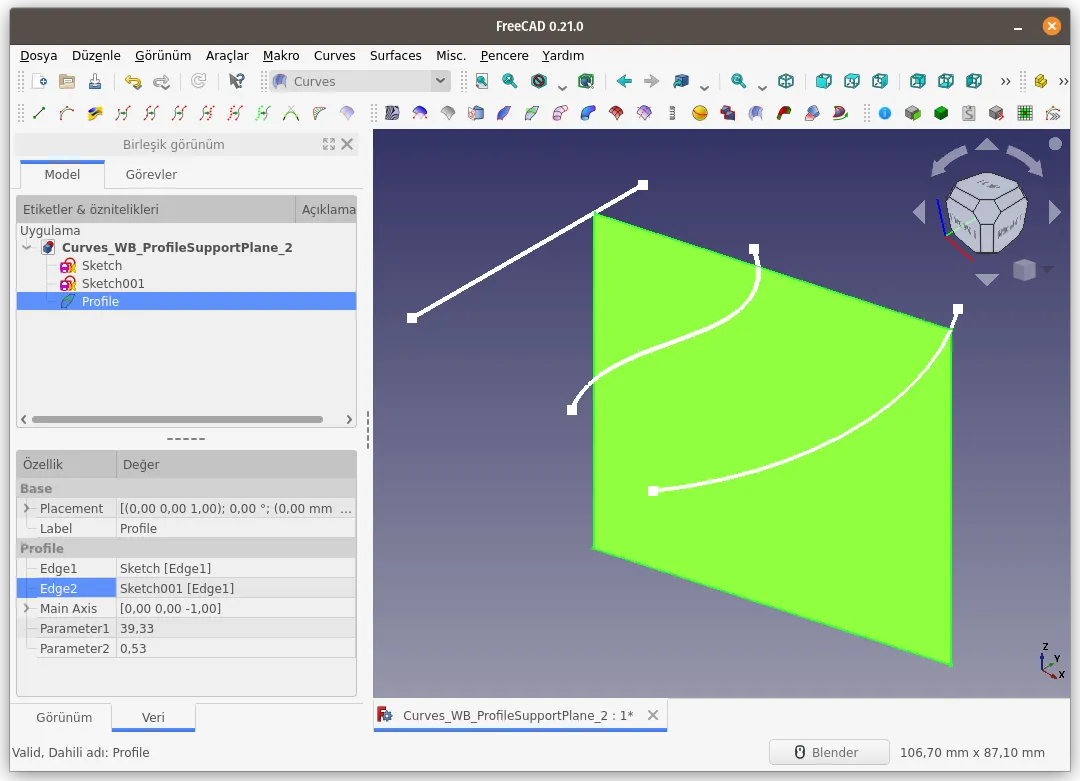Open the Düzenle menu
The width and height of the screenshot is (1080, 781).
96,56
